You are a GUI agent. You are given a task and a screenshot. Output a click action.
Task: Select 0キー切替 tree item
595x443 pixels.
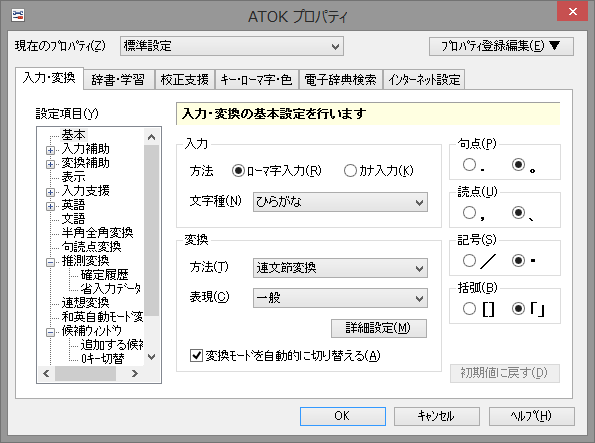[102, 359]
